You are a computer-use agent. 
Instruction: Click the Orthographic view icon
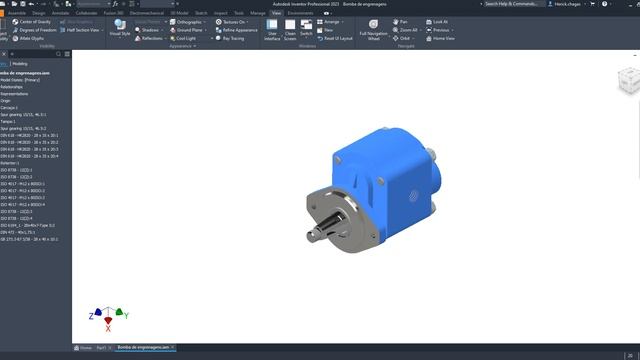point(173,22)
